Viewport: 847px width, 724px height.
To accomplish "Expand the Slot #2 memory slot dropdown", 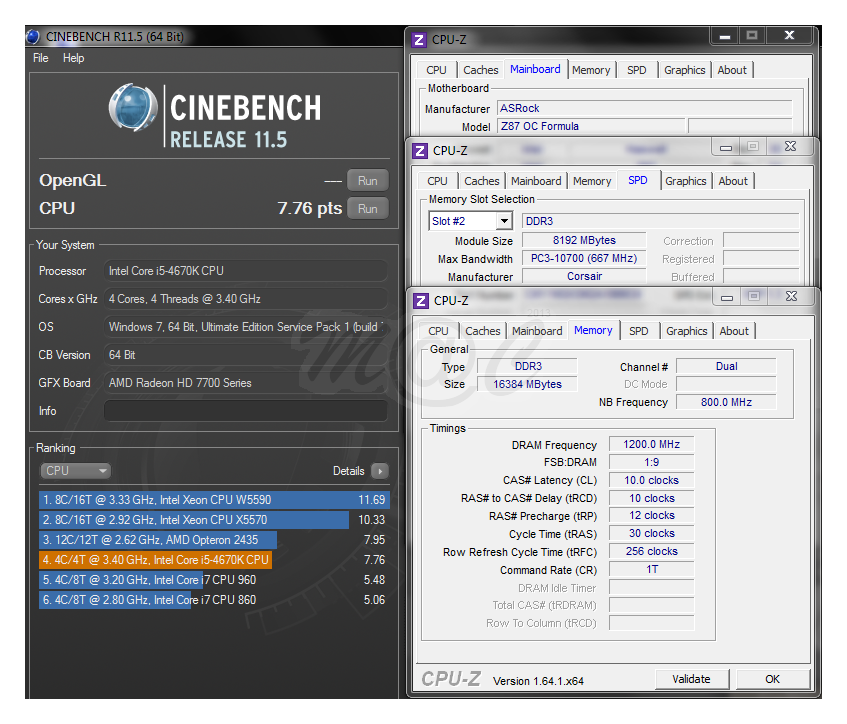I will [x=504, y=221].
